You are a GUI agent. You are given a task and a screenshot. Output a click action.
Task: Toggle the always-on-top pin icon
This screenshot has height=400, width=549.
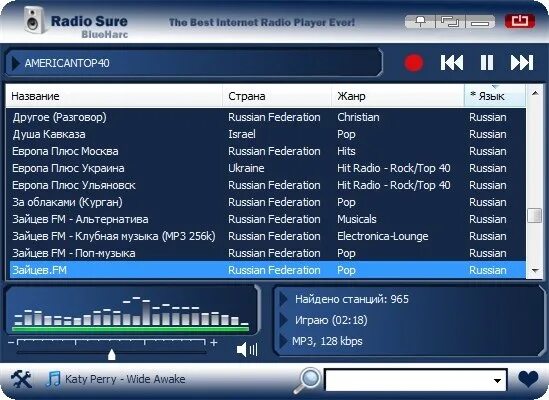(x=420, y=22)
